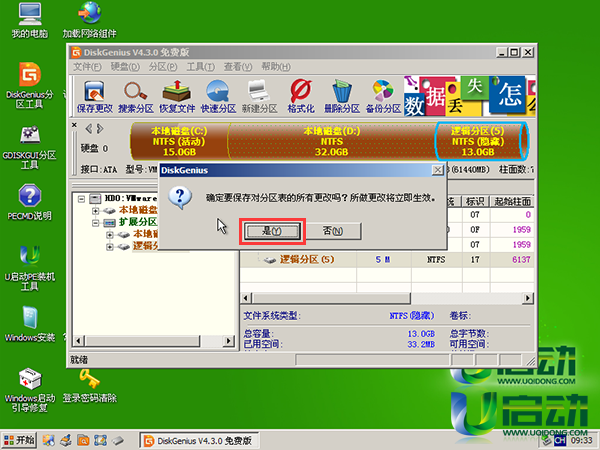Click the 搜索分区 magnifier icon
This screenshot has height=450, width=600.
(135, 96)
